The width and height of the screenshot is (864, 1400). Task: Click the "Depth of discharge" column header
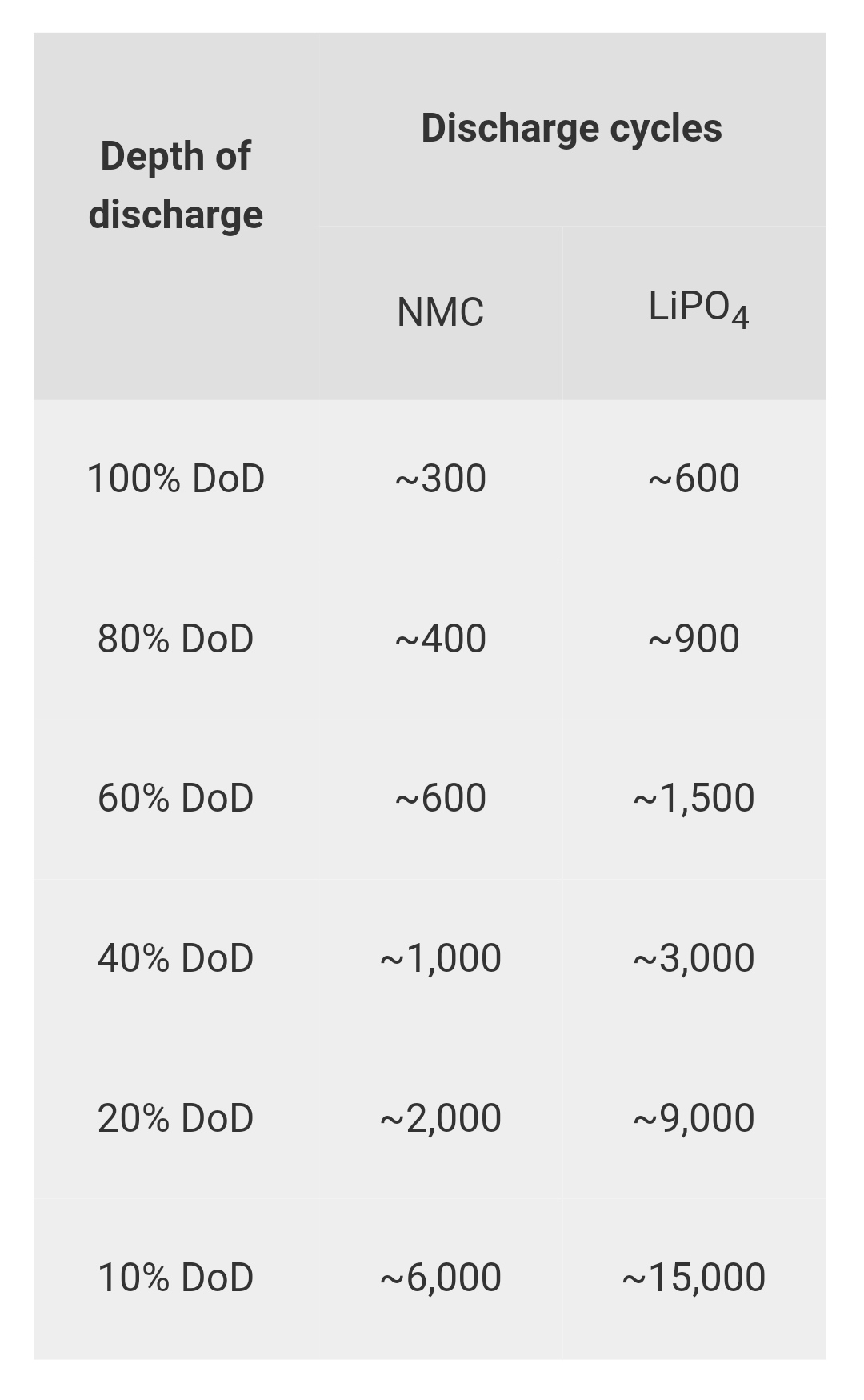click(x=175, y=185)
